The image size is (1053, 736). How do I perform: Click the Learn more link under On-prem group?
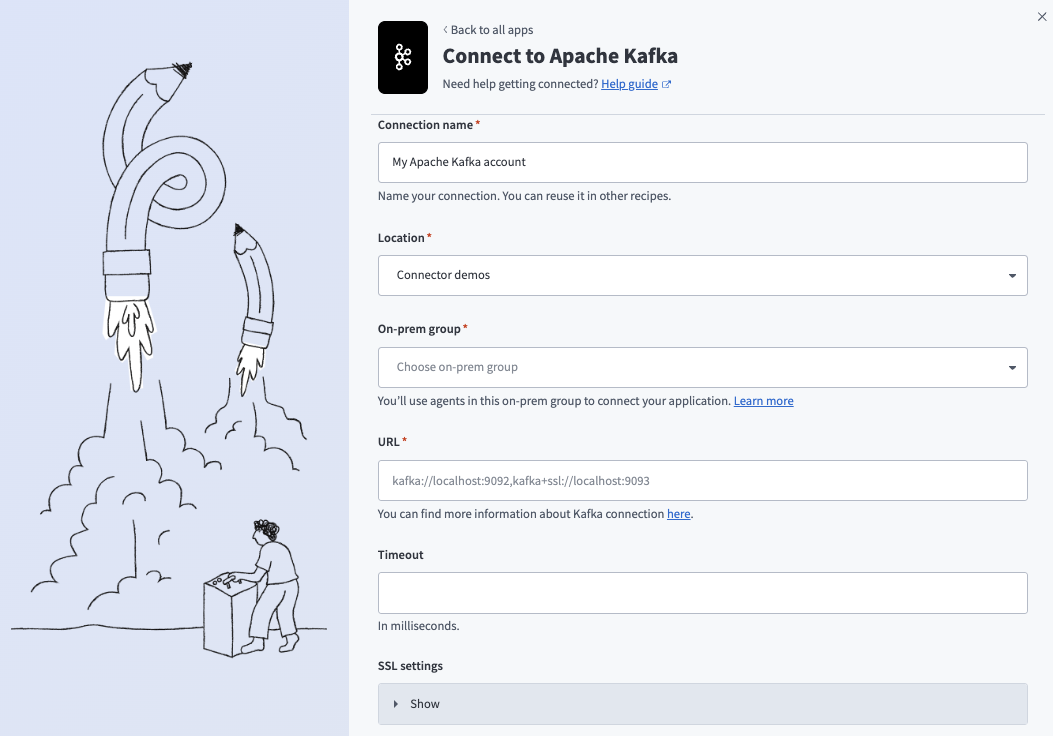763,401
